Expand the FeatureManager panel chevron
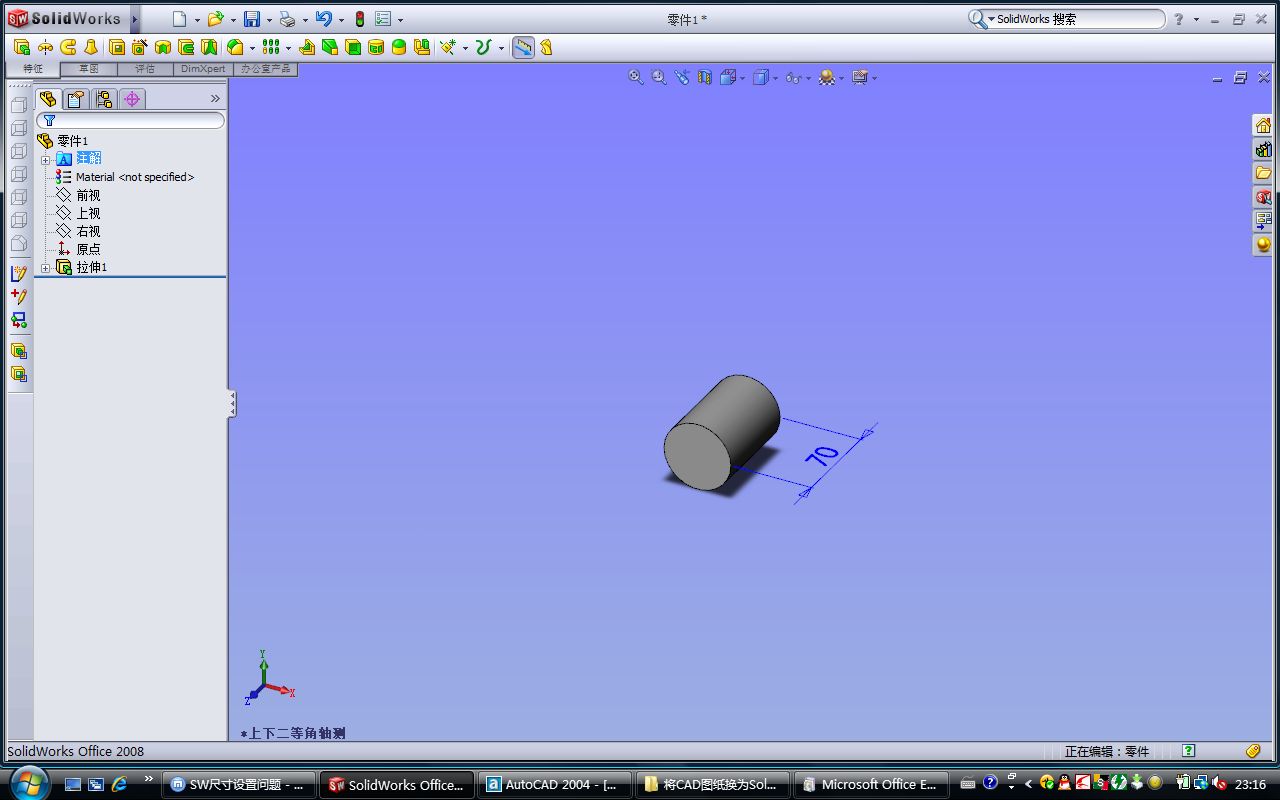 pyautogui.click(x=215, y=98)
